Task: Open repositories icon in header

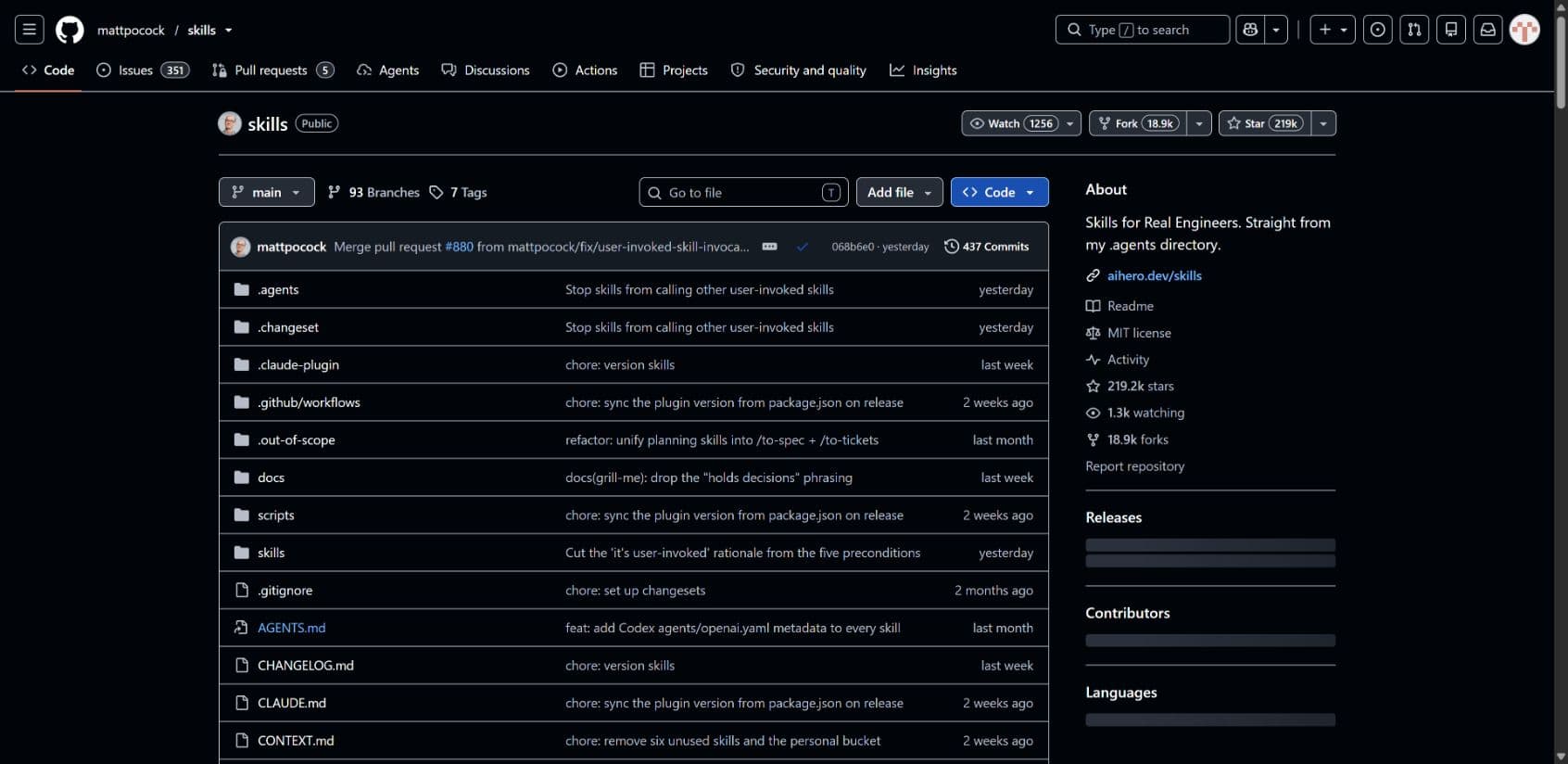Action: pyautogui.click(x=1451, y=30)
